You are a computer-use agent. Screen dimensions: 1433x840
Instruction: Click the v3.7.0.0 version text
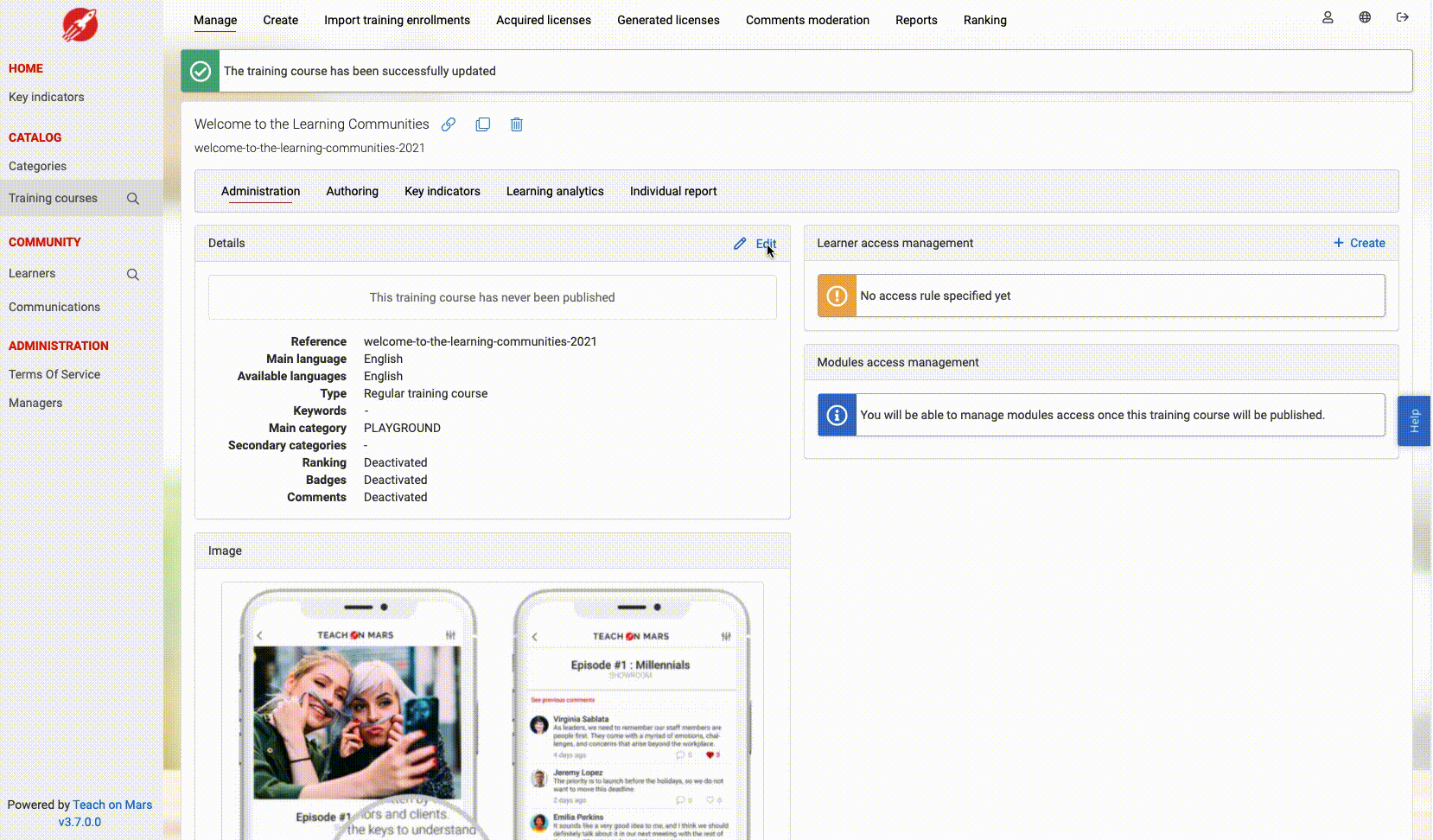[80, 822]
